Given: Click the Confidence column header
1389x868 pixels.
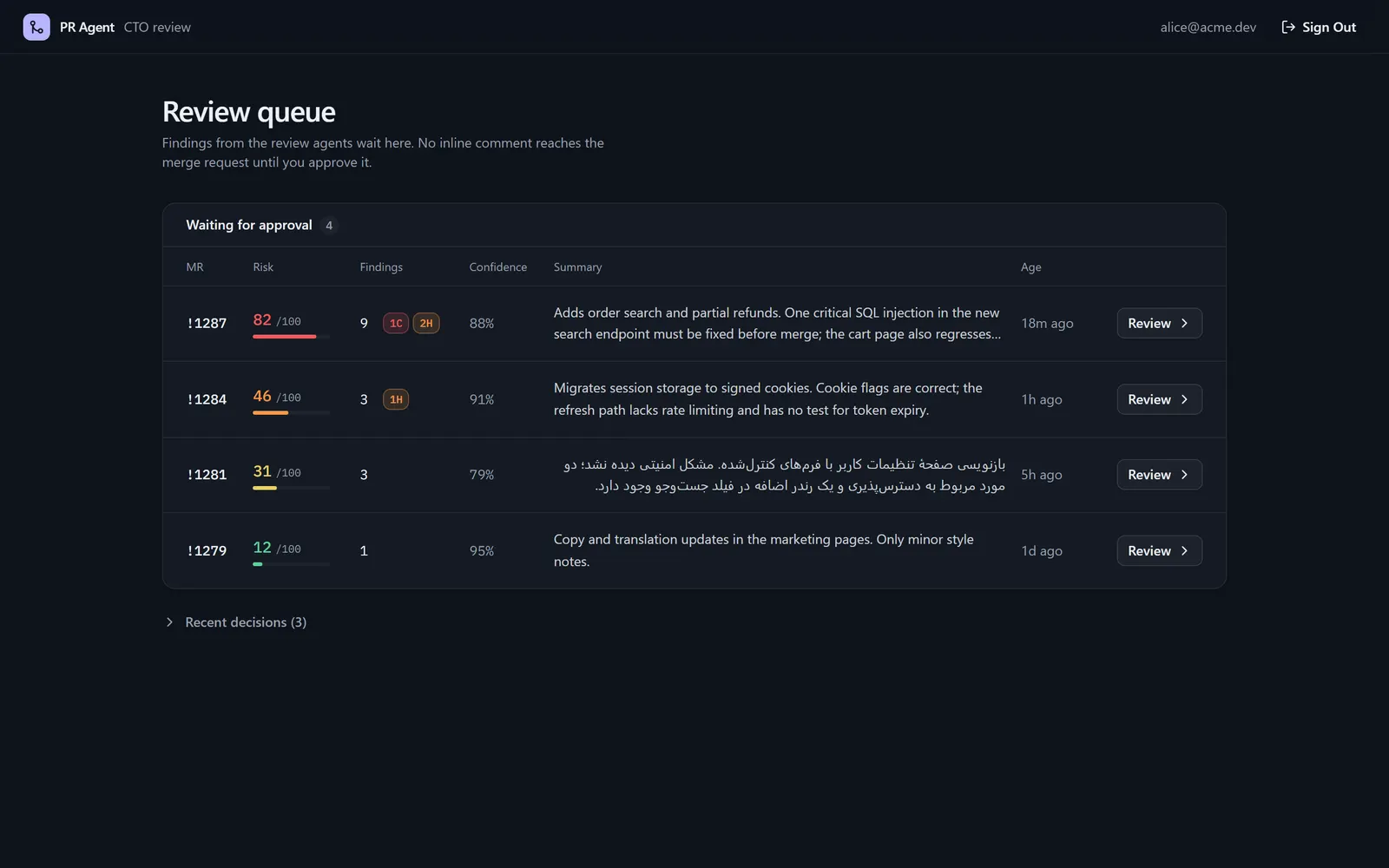Looking at the screenshot, I should (x=498, y=267).
